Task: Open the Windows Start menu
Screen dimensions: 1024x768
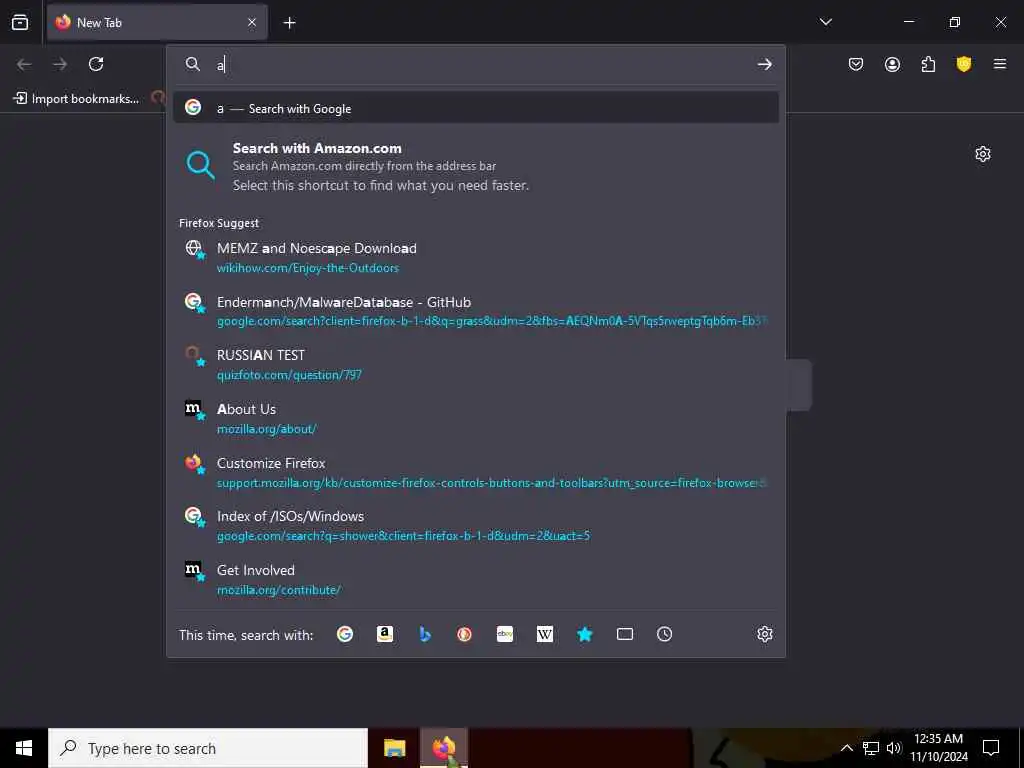Action: click(24, 748)
